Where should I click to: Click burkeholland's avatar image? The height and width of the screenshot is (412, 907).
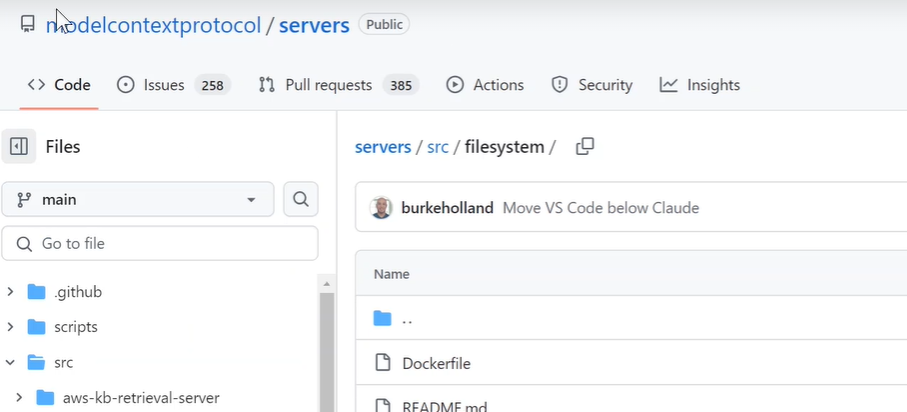(x=381, y=208)
